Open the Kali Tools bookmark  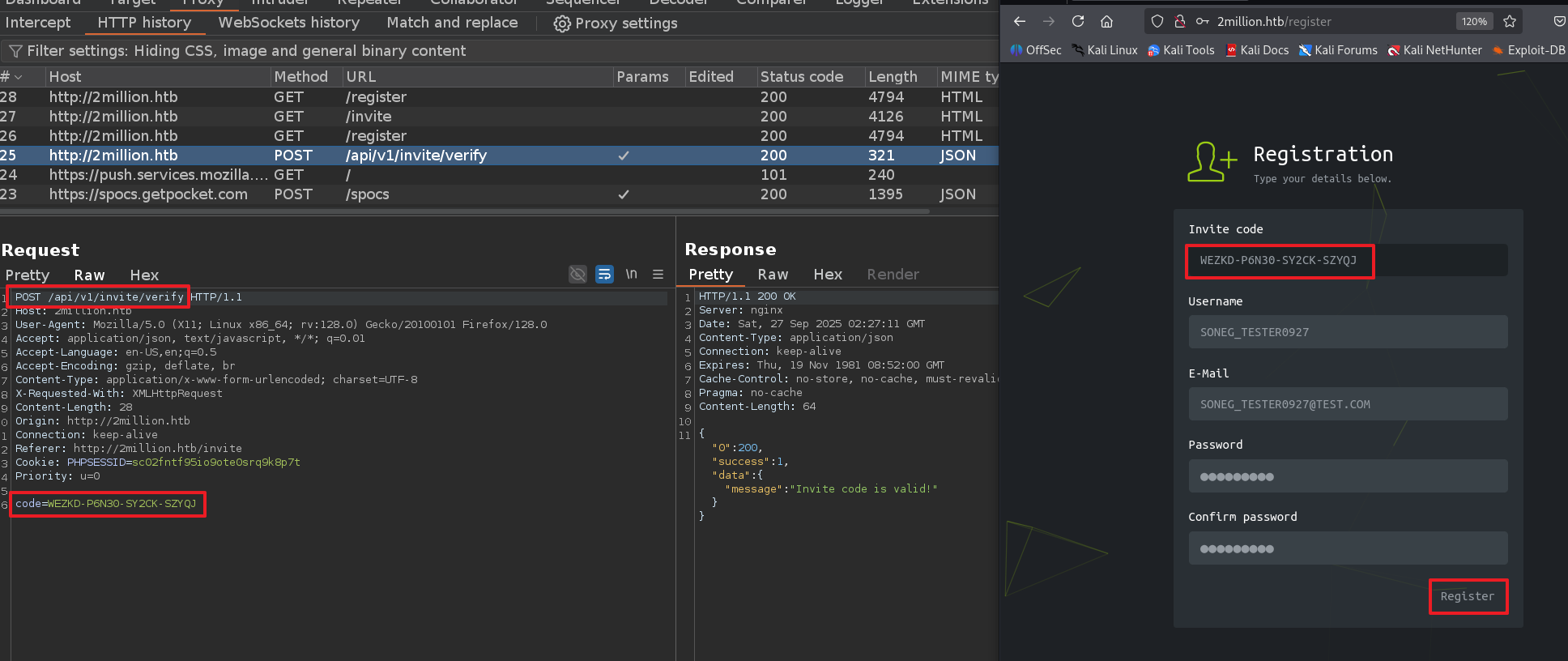1181,50
